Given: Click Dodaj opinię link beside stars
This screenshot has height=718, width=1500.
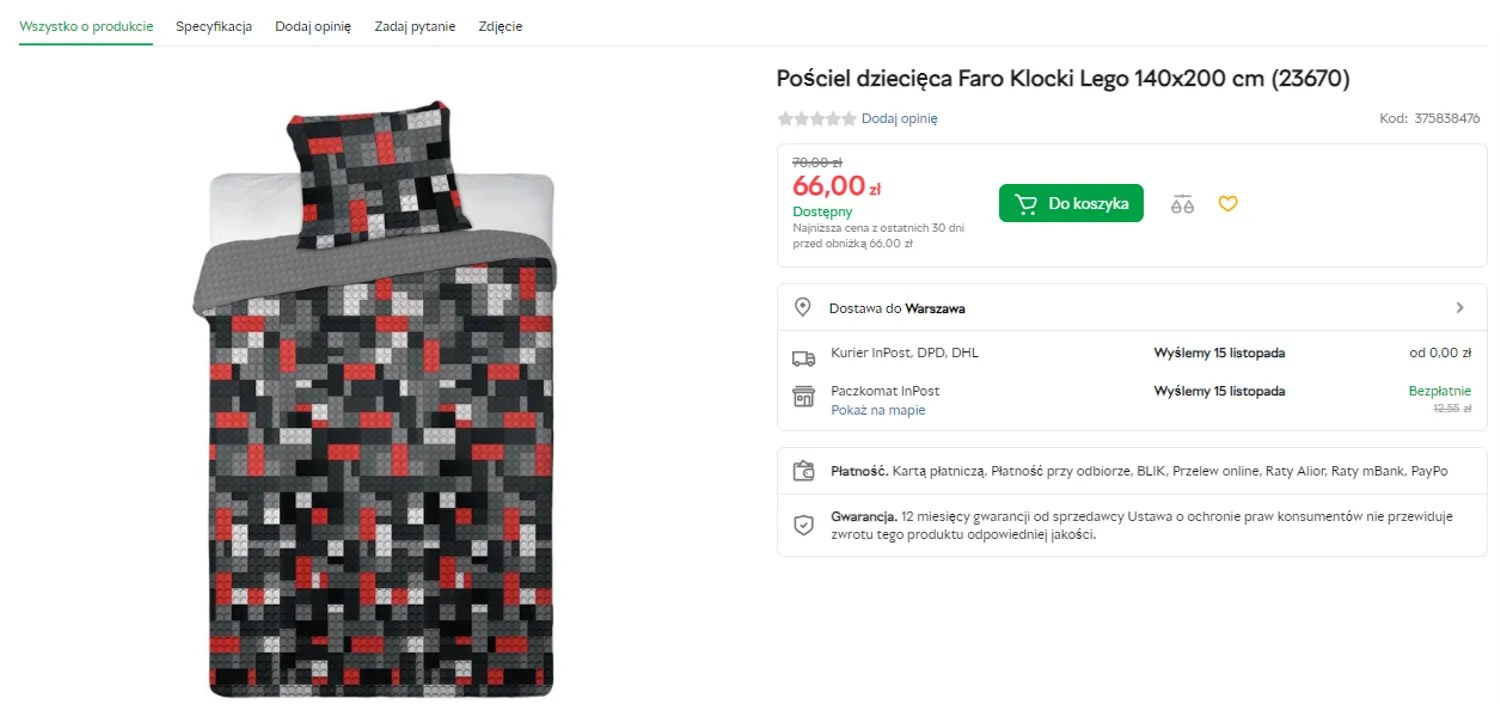Looking at the screenshot, I should (899, 119).
